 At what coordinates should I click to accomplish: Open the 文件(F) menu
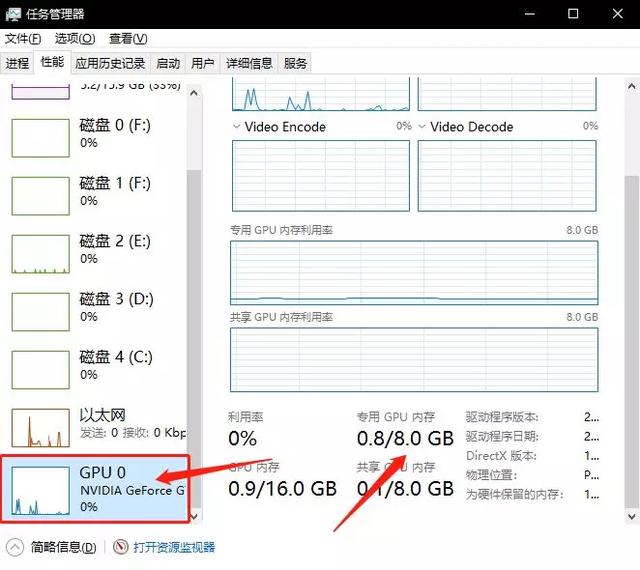point(23,39)
